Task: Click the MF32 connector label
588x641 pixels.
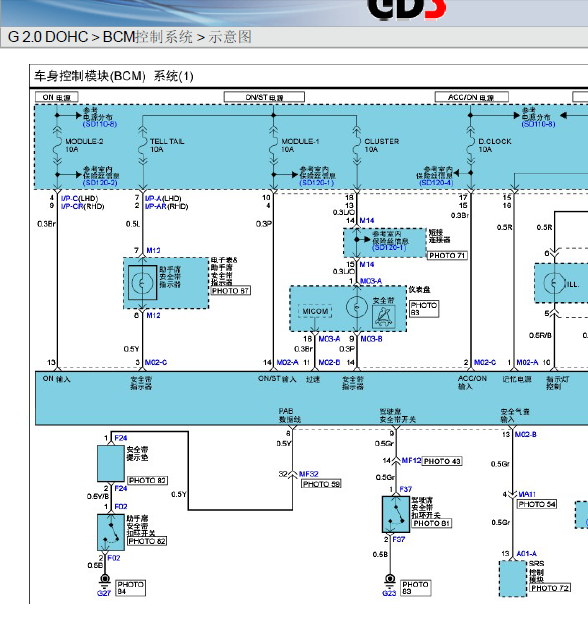Action: pos(308,474)
